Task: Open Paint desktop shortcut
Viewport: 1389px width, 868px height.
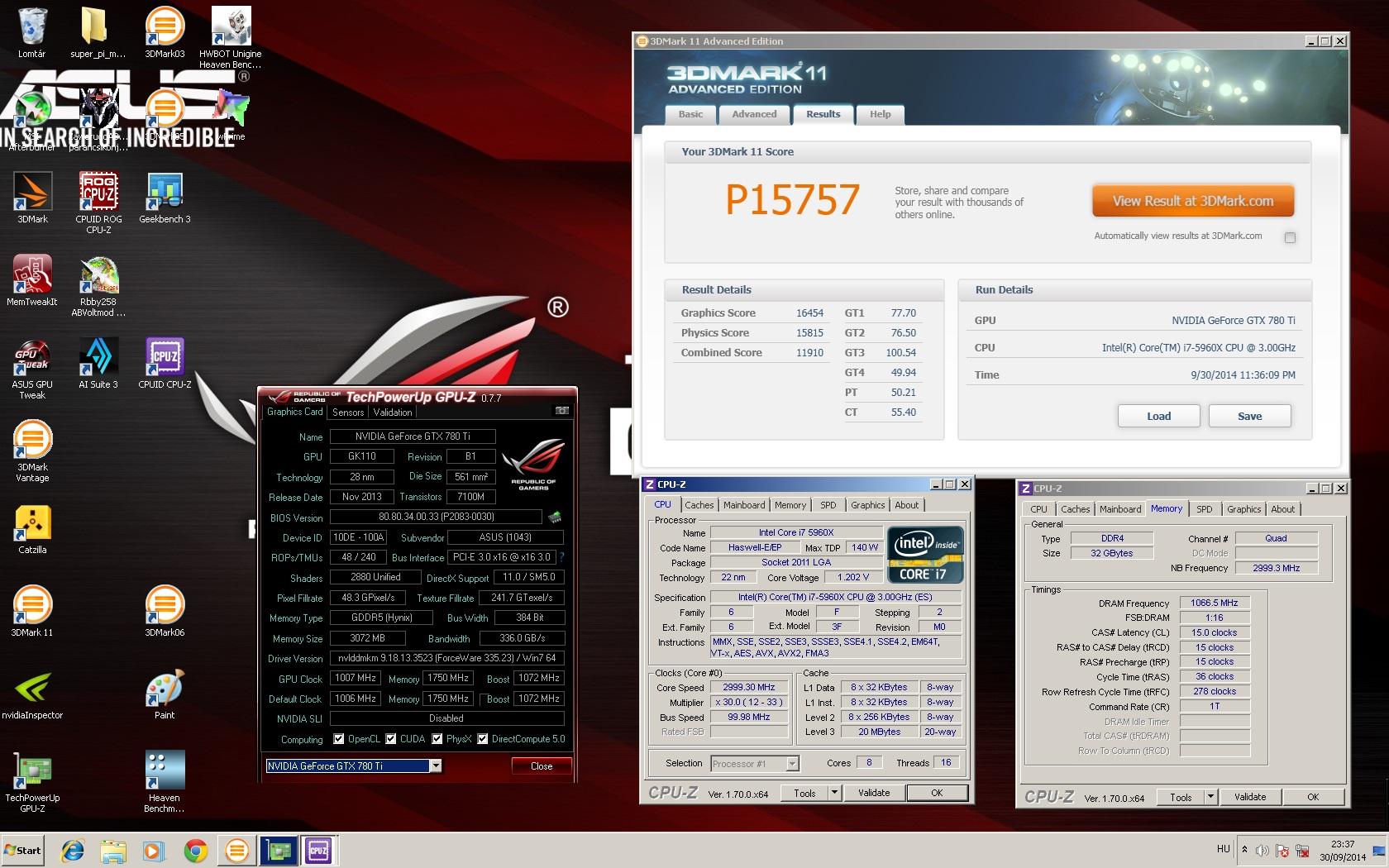Action: [165, 694]
